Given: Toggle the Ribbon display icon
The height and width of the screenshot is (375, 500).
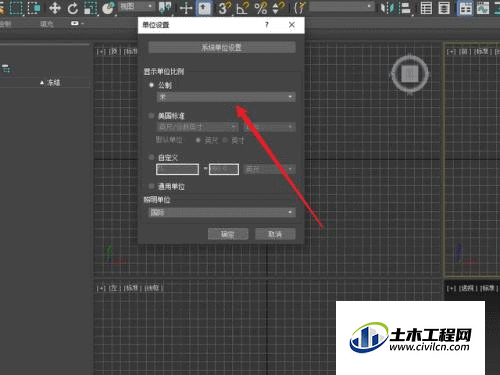Looking at the screenshot, I should pos(465,8).
